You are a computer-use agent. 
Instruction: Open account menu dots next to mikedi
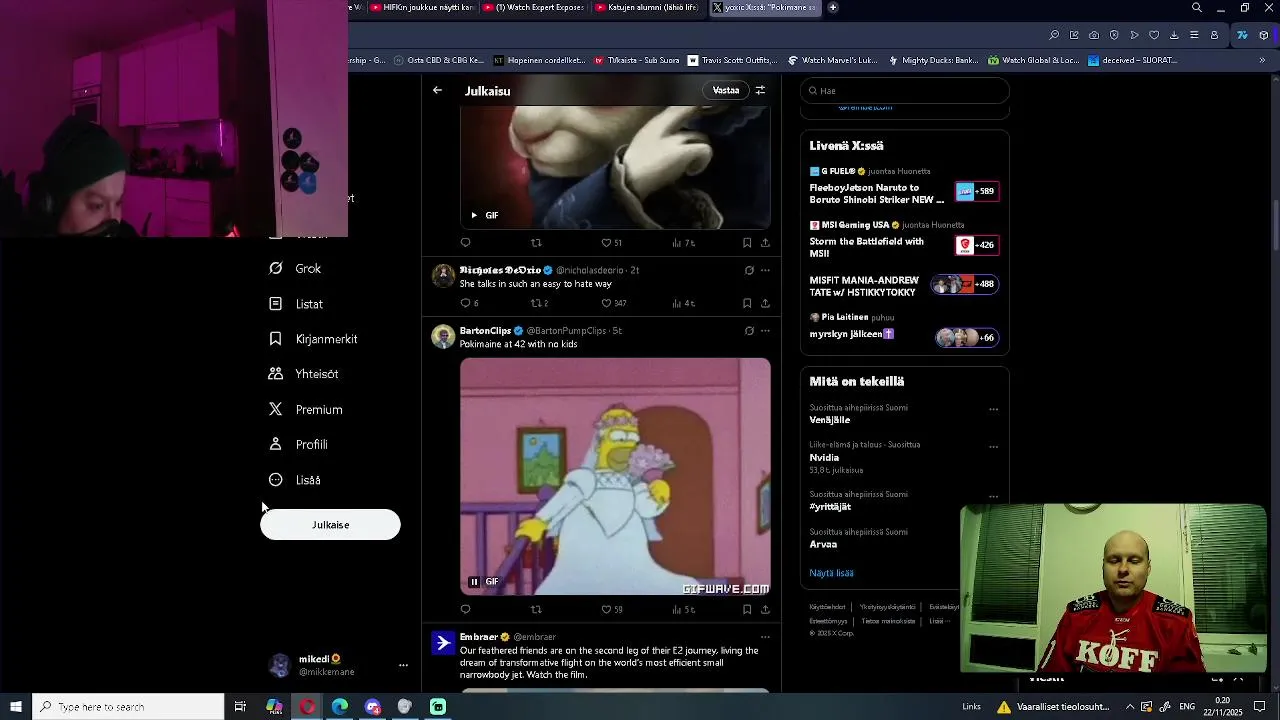point(403,665)
